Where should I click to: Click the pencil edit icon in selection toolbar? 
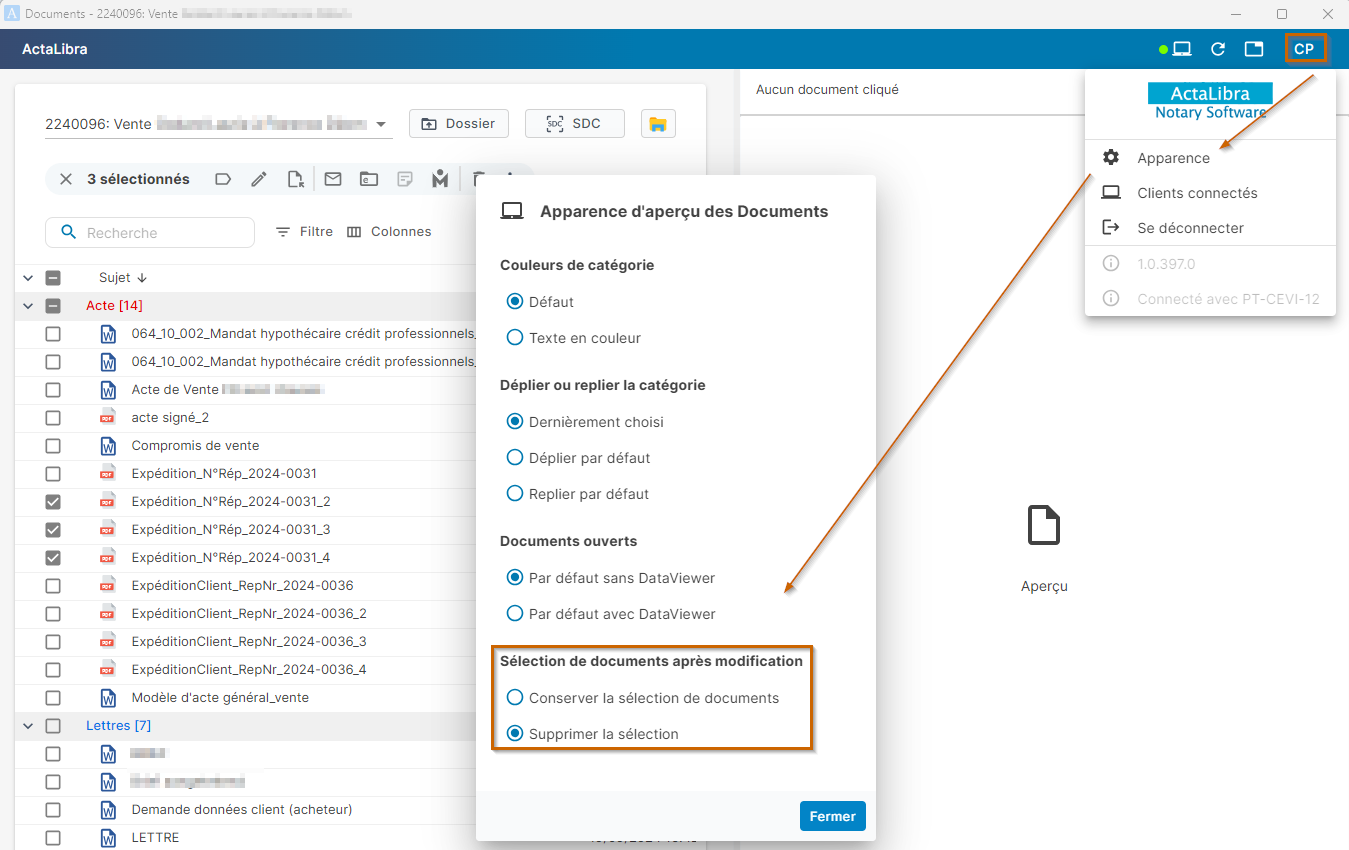coord(259,179)
